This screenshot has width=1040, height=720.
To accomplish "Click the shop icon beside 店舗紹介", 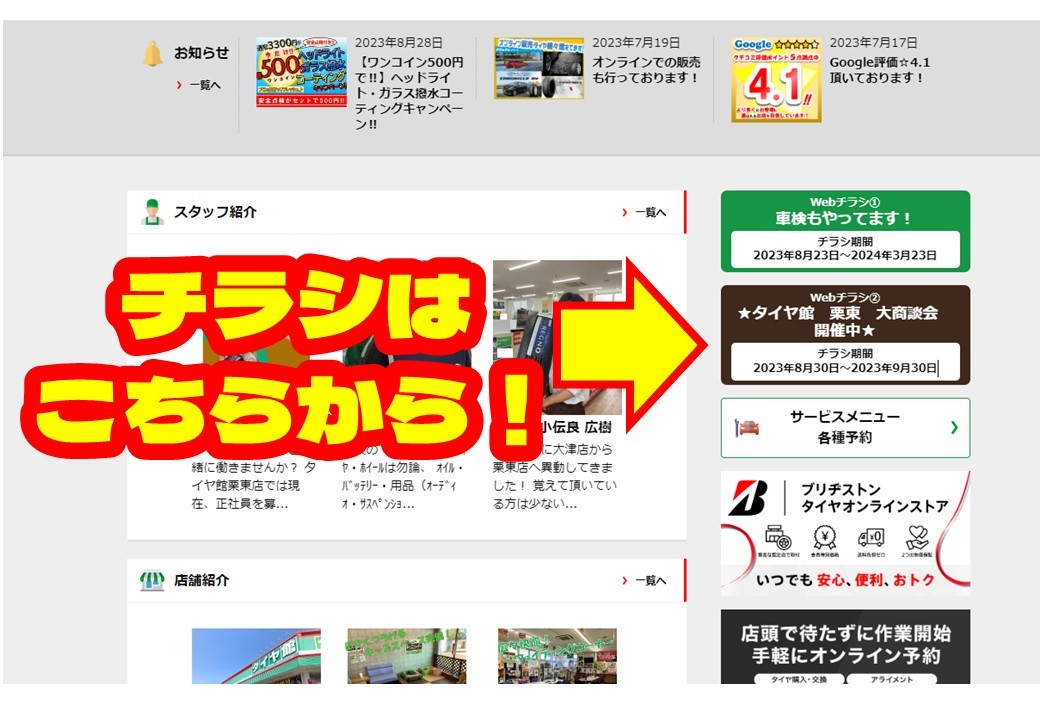I will tap(152, 580).
